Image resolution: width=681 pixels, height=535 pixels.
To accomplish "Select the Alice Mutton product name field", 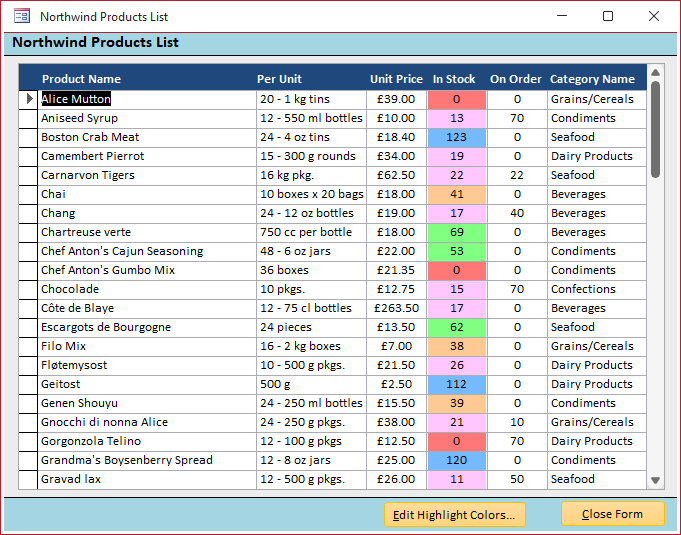I will [147, 99].
